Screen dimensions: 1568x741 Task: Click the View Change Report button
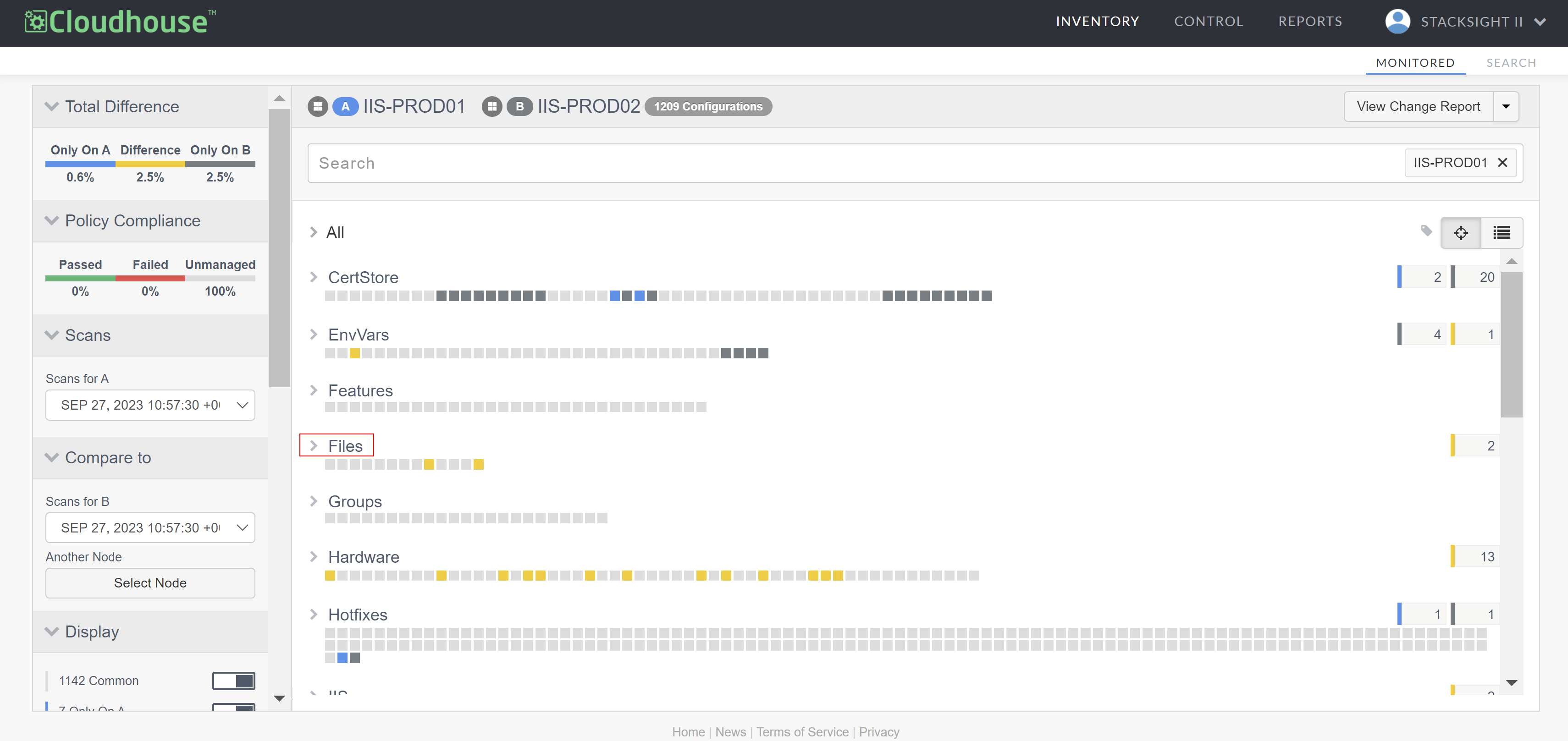pyautogui.click(x=1418, y=106)
